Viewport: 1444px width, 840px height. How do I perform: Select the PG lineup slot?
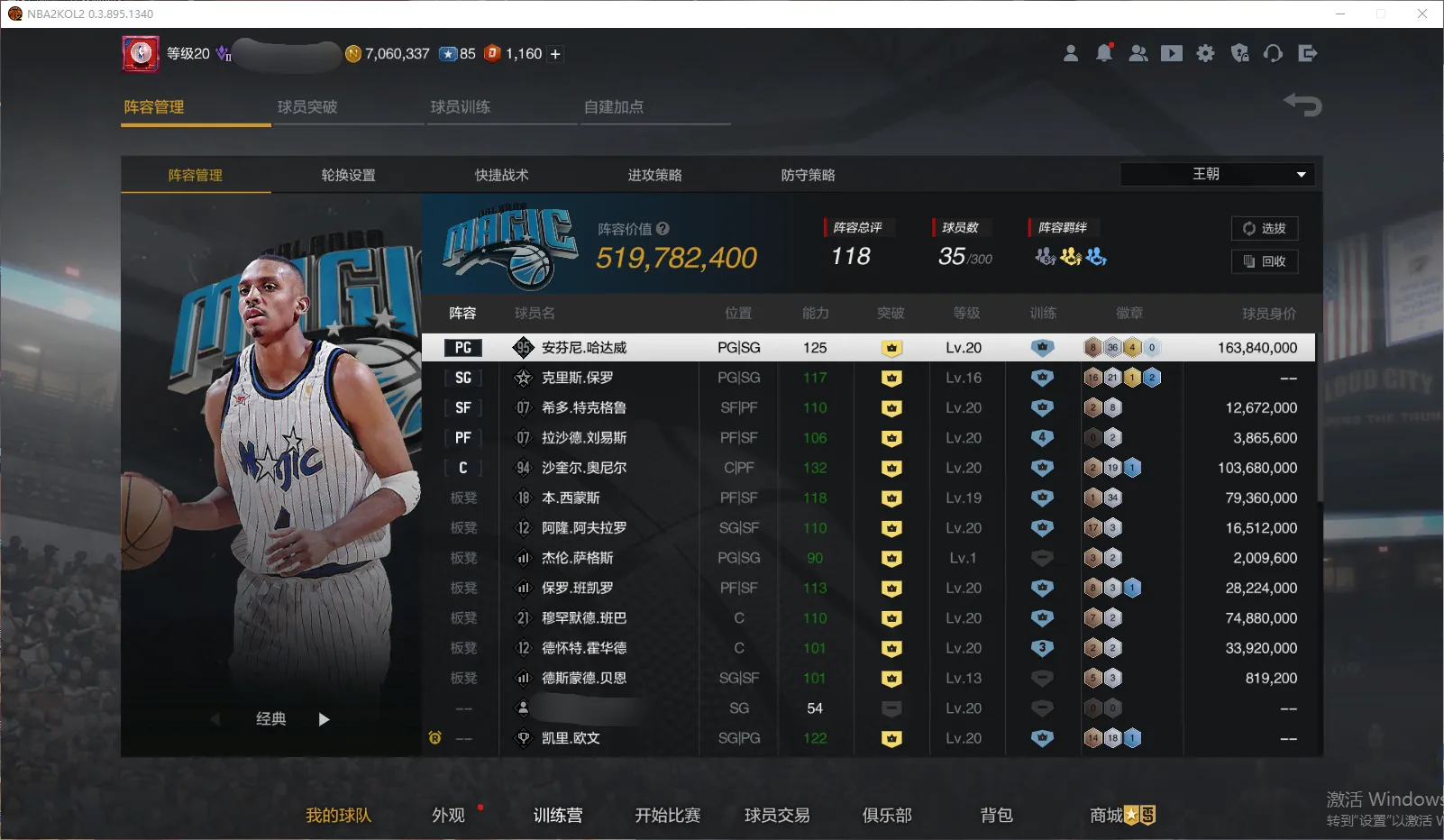pos(463,348)
